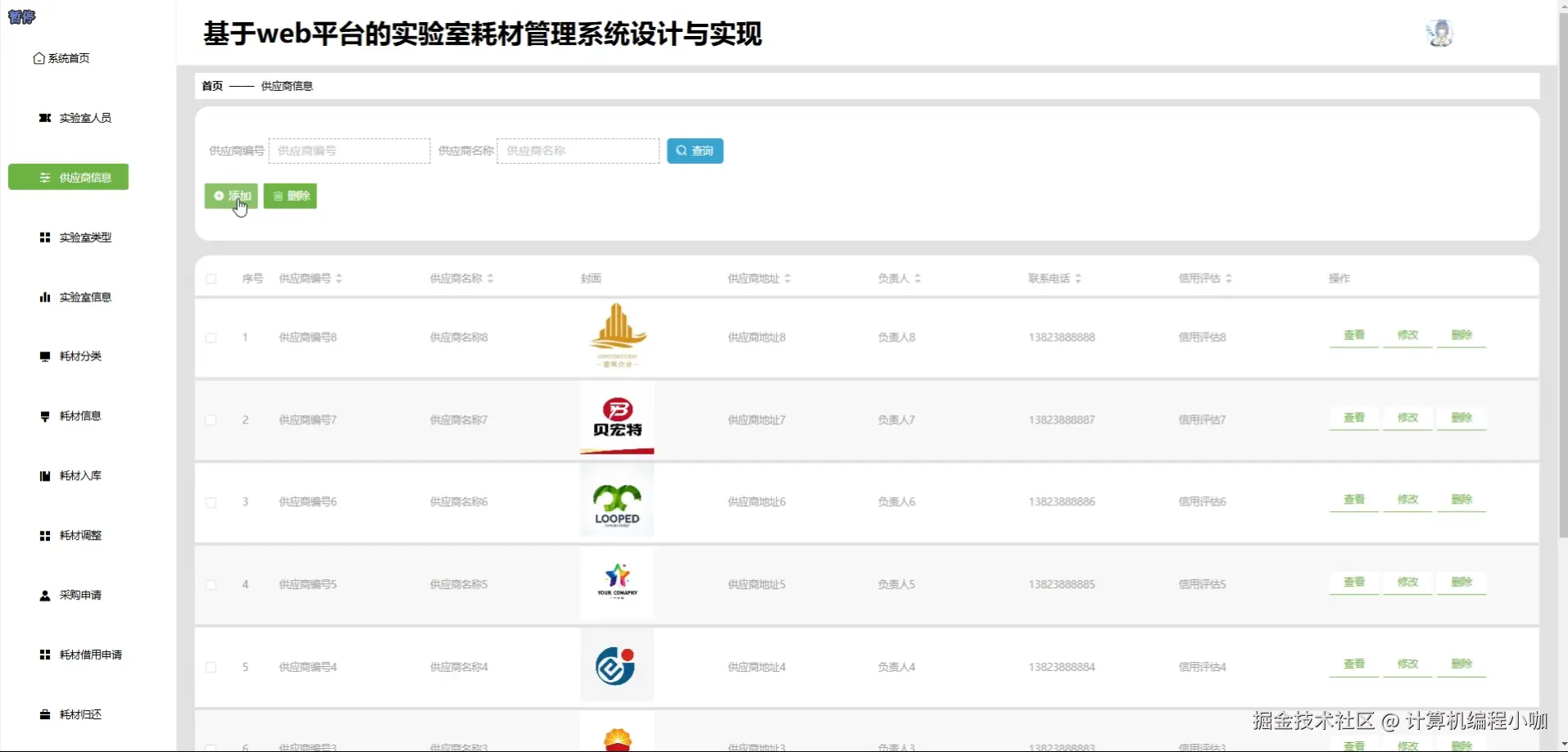Viewport: 1568px width, 752px height.
Task: Sort the table by 负责人 column
Action: pyautogui.click(x=918, y=279)
